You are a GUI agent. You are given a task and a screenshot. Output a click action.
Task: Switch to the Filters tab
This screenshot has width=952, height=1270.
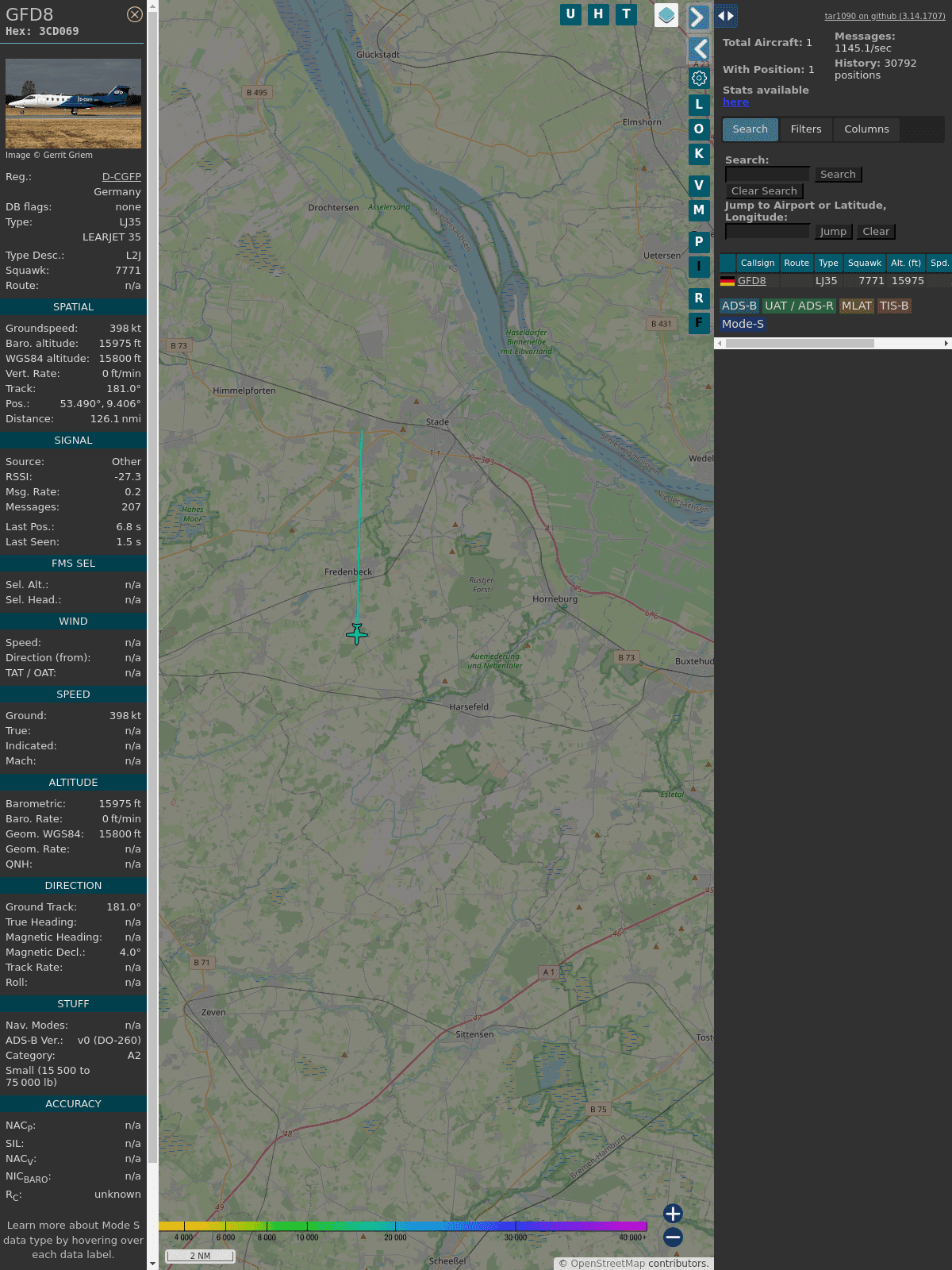point(806,129)
